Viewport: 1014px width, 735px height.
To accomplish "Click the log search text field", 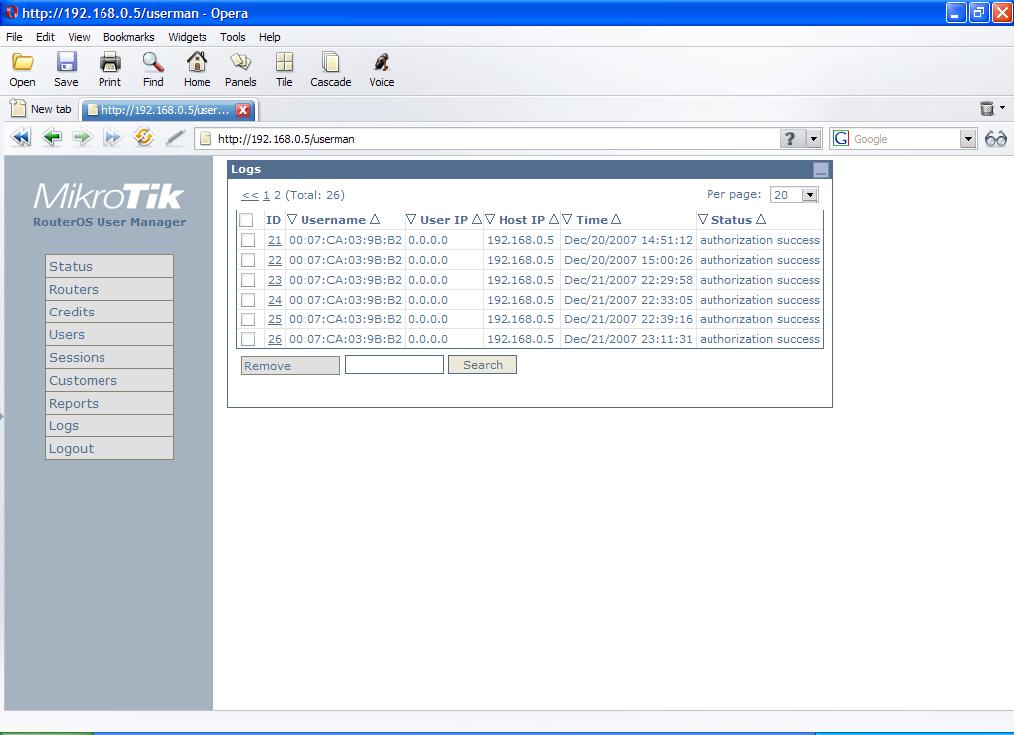I will (394, 365).
